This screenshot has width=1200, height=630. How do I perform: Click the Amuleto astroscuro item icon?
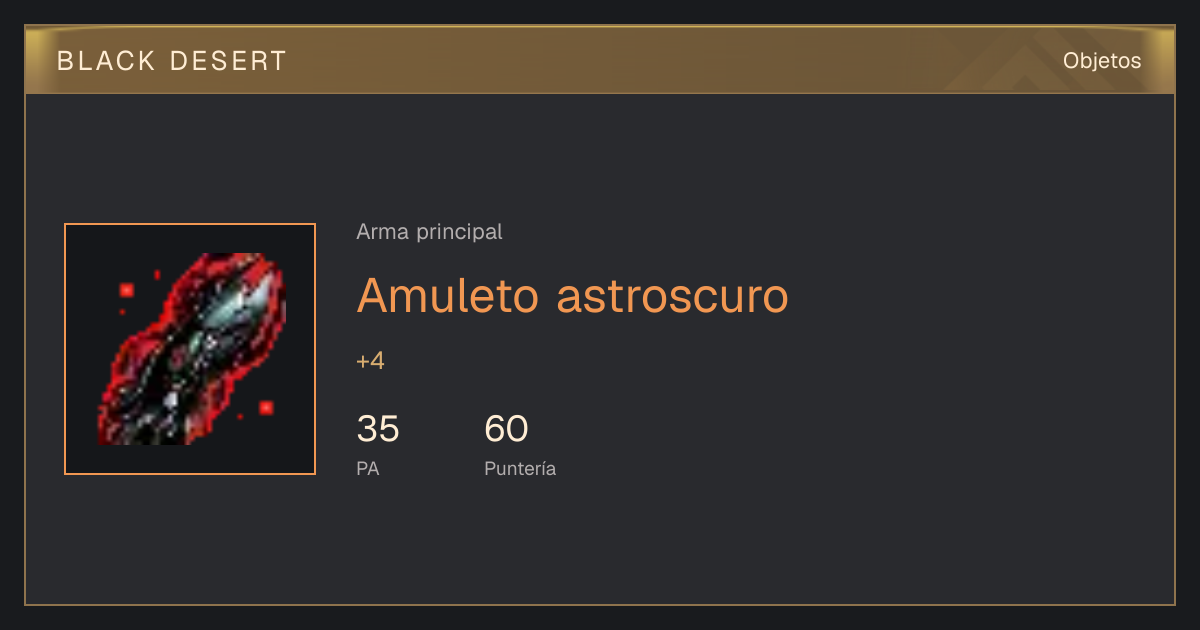pos(190,349)
